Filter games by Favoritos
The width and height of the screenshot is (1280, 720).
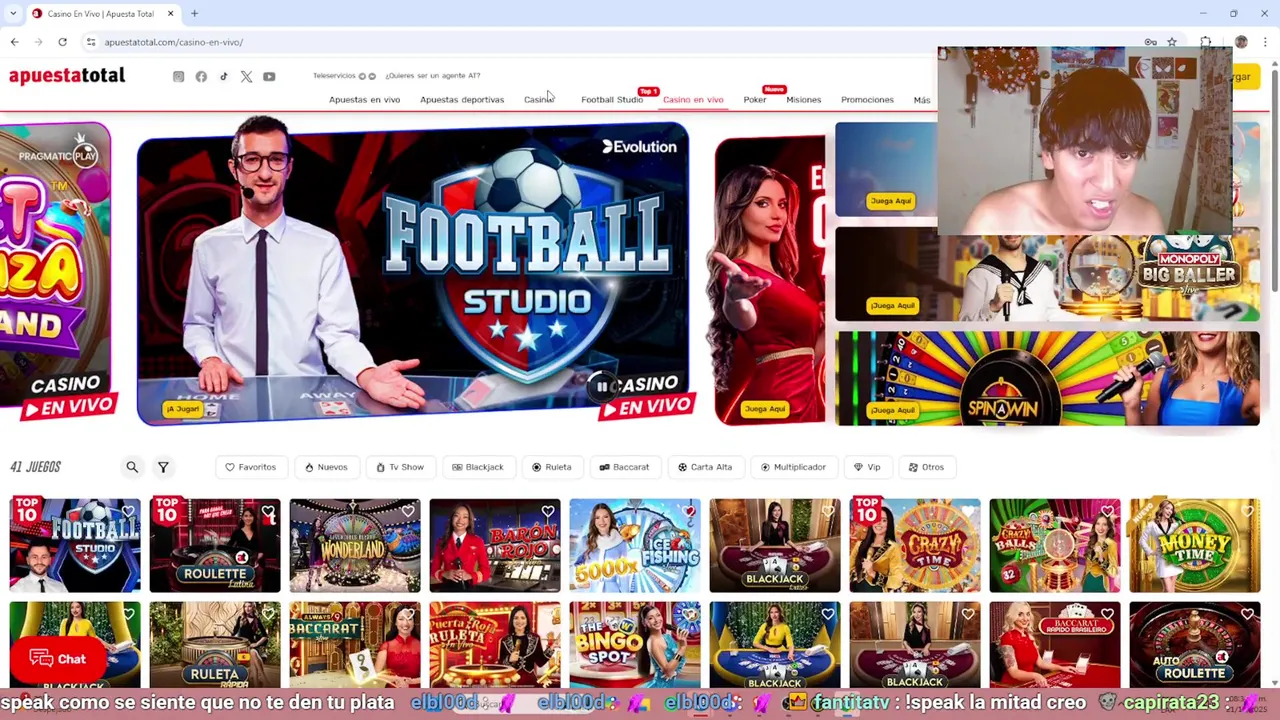click(250, 467)
